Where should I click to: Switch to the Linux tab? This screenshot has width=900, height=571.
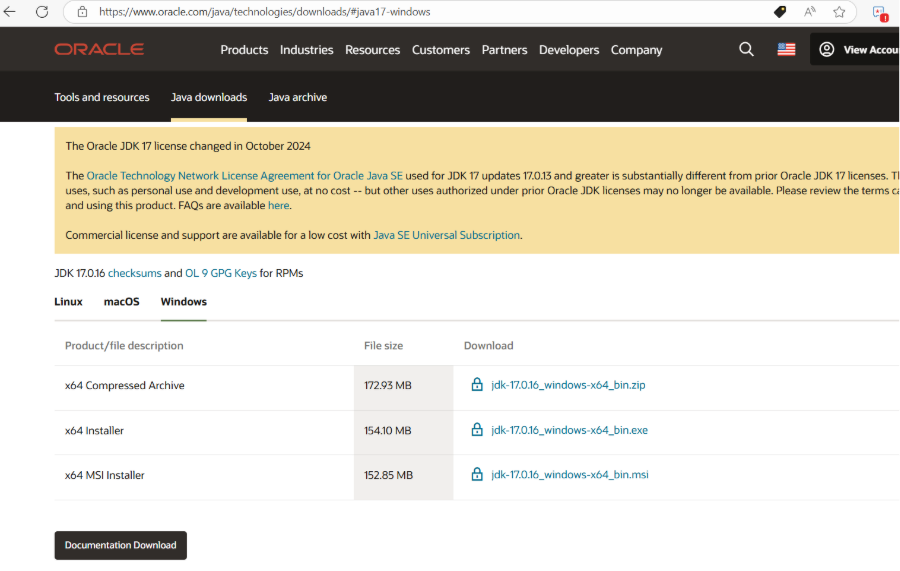pos(68,302)
